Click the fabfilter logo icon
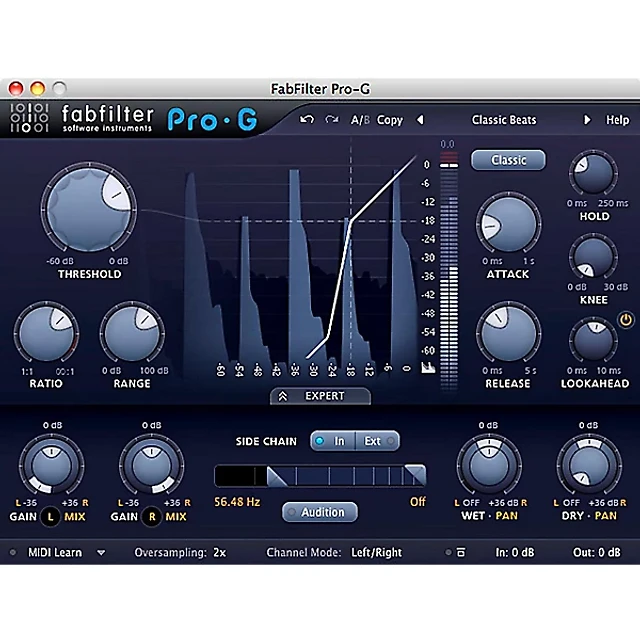This screenshot has height=640, width=640. click(x=28, y=119)
